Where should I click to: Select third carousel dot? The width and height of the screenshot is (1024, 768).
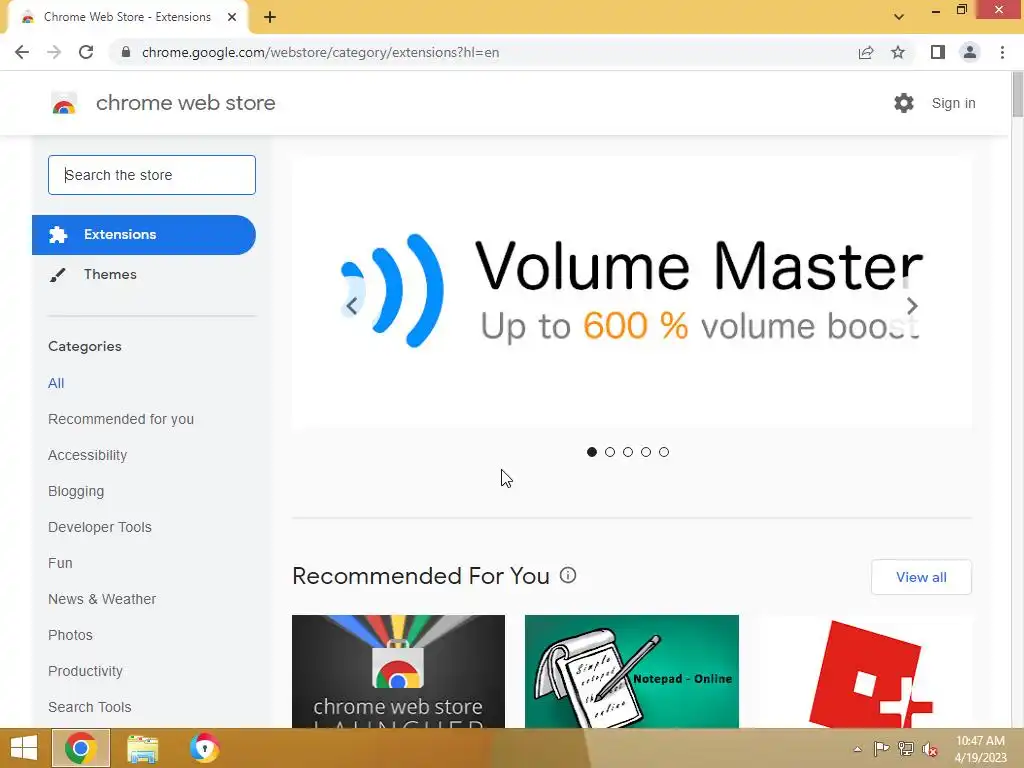pyautogui.click(x=628, y=452)
